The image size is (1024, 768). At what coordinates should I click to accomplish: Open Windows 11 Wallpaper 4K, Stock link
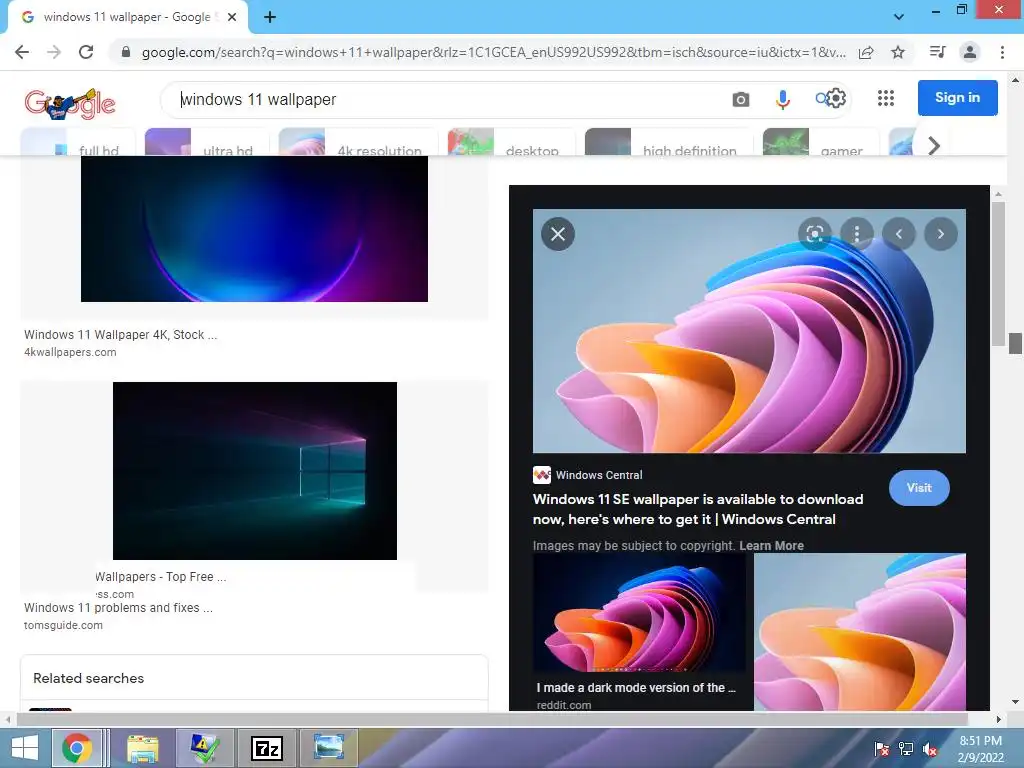121,334
